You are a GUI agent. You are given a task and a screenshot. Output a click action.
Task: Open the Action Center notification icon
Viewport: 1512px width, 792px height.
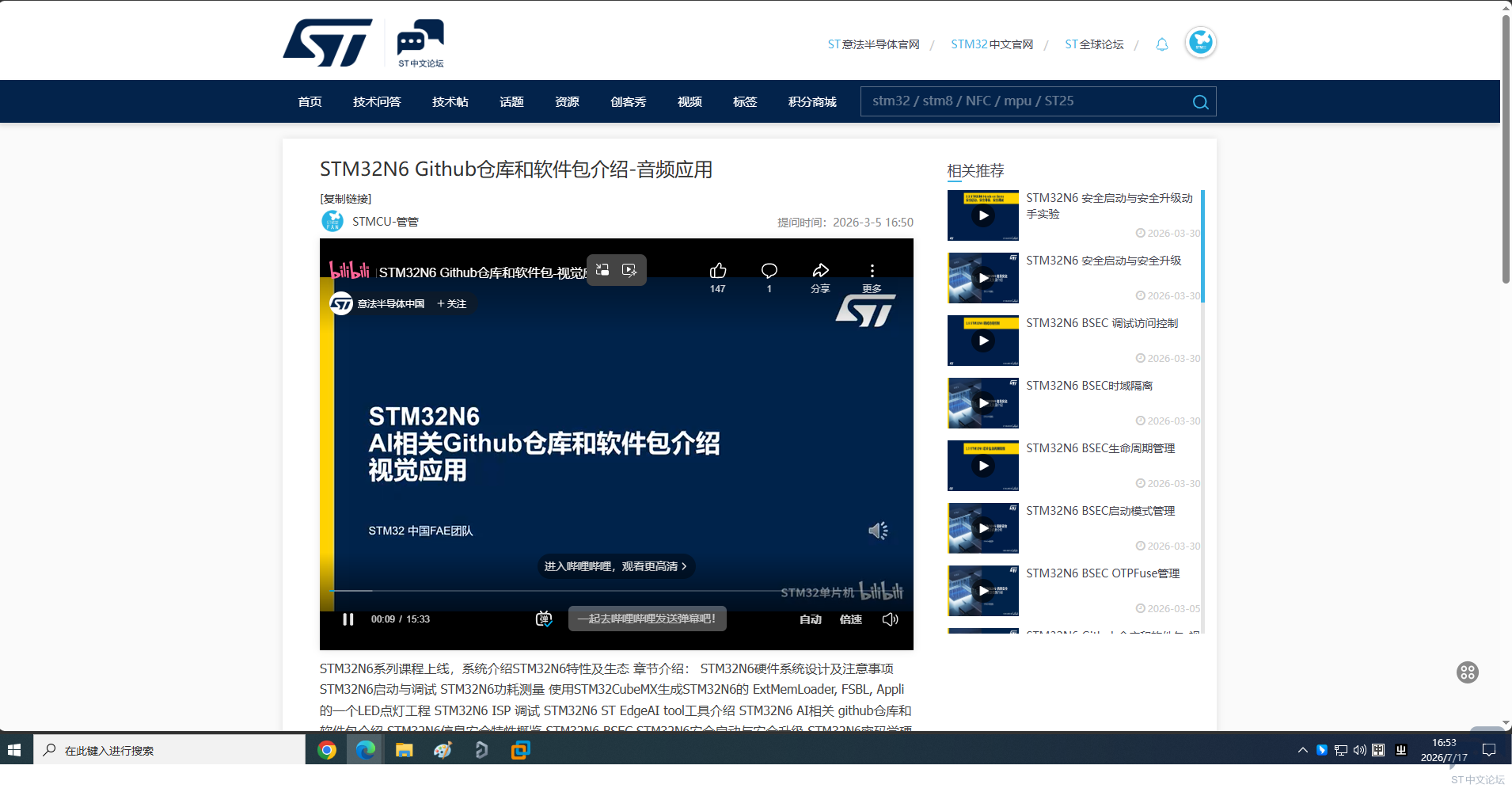pos(1489,750)
